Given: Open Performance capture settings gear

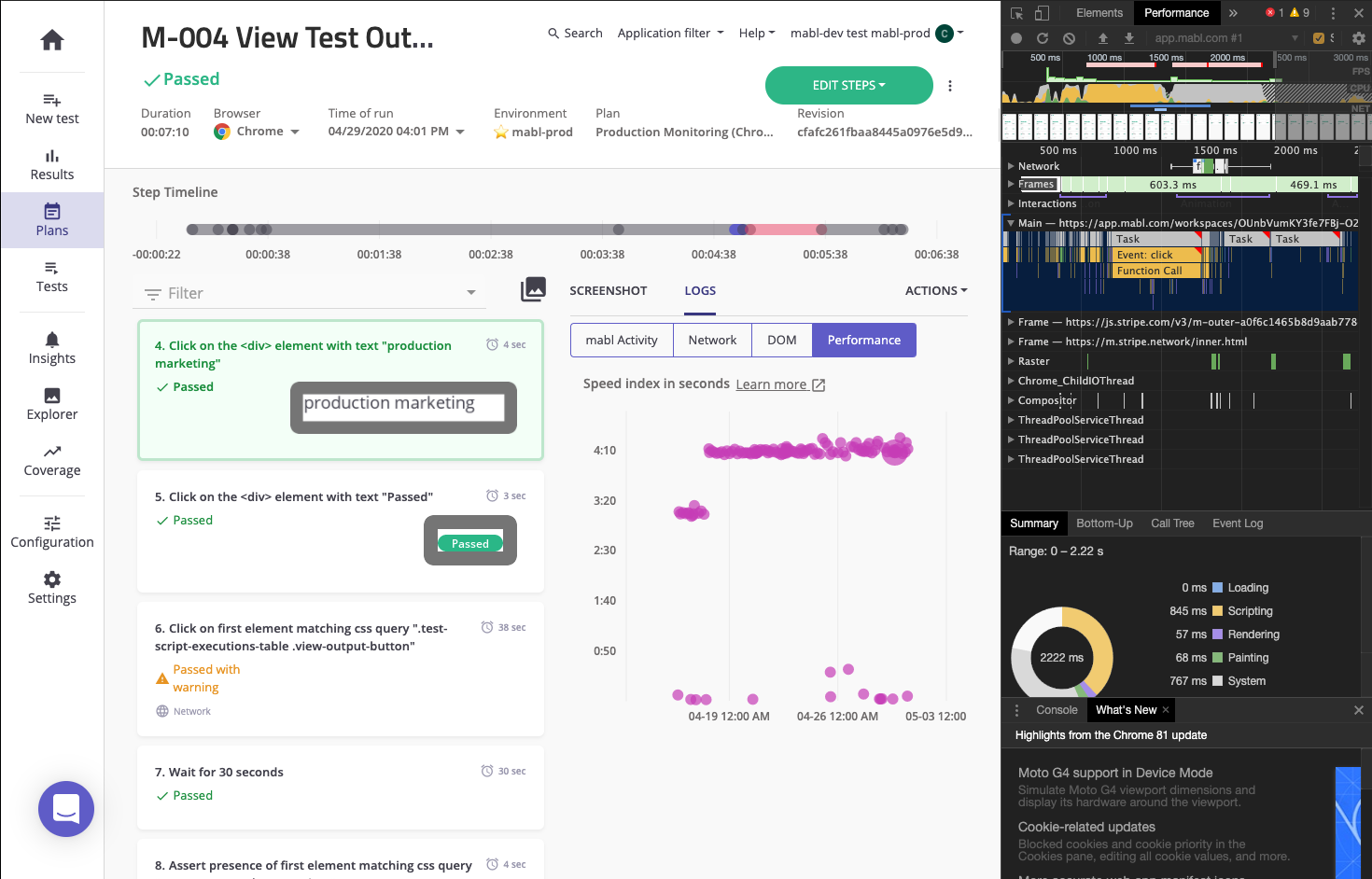Looking at the screenshot, I should (x=1359, y=38).
